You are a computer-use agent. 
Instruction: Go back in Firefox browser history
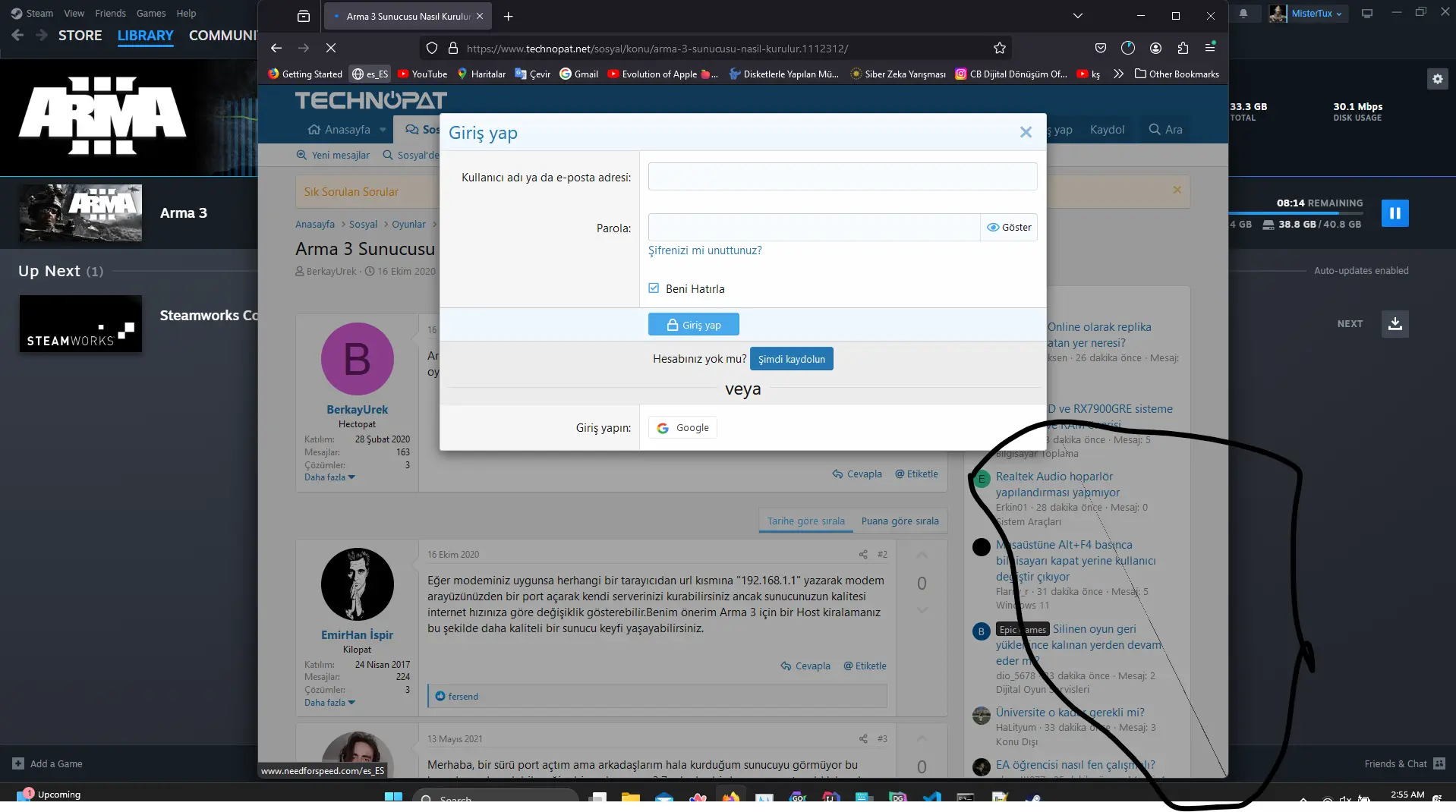(x=276, y=48)
